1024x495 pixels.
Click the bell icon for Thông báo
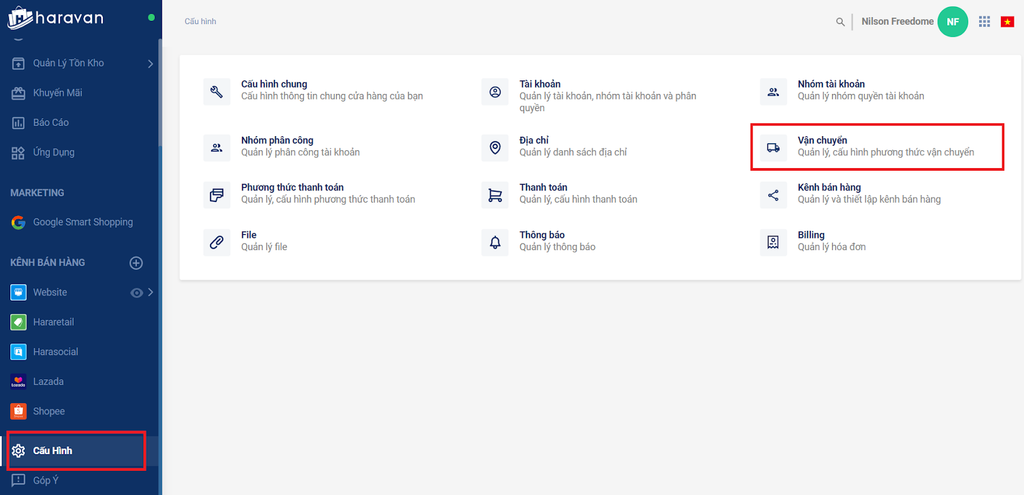pyautogui.click(x=495, y=242)
